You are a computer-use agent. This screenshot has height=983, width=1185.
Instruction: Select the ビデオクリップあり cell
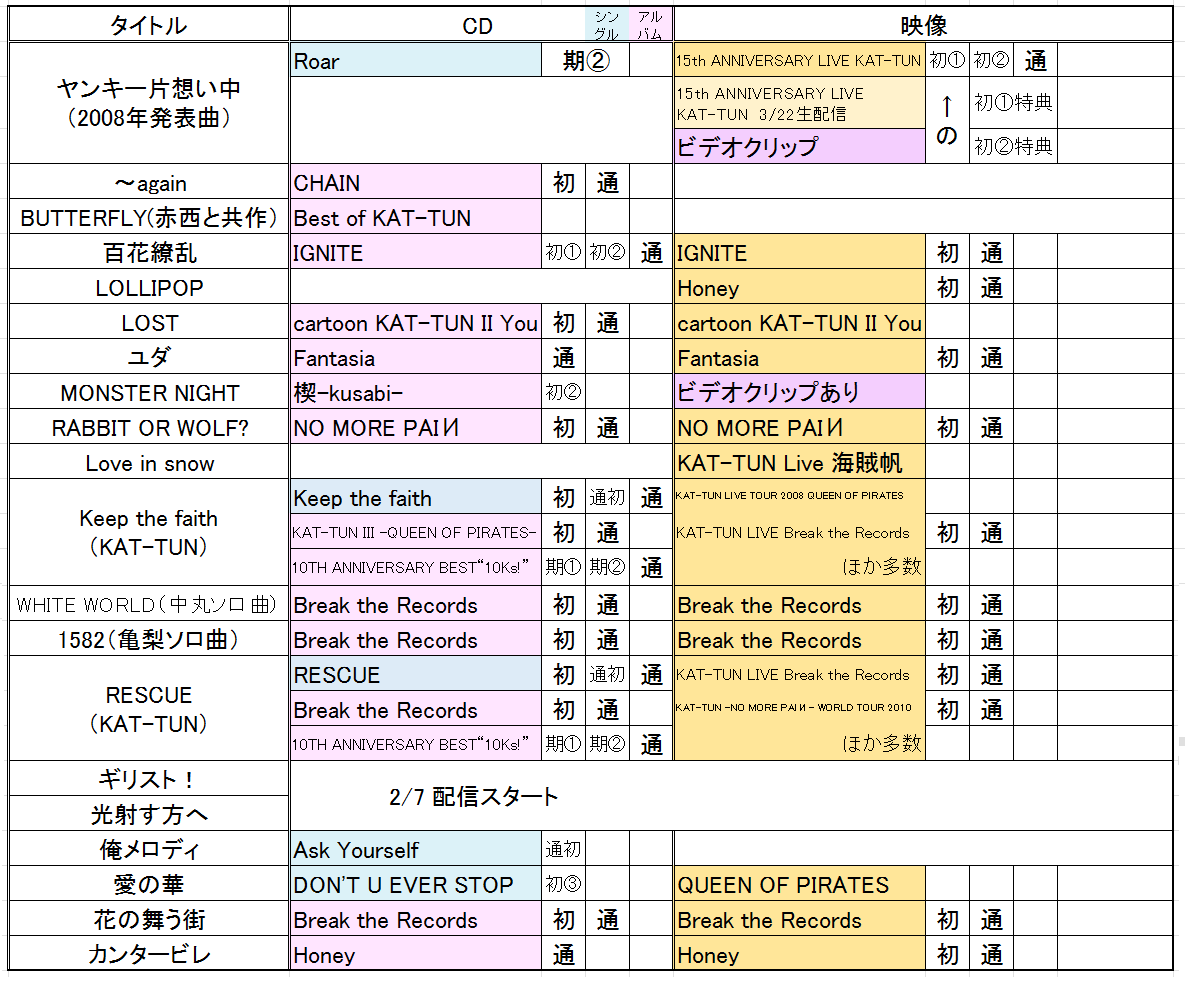(800, 393)
